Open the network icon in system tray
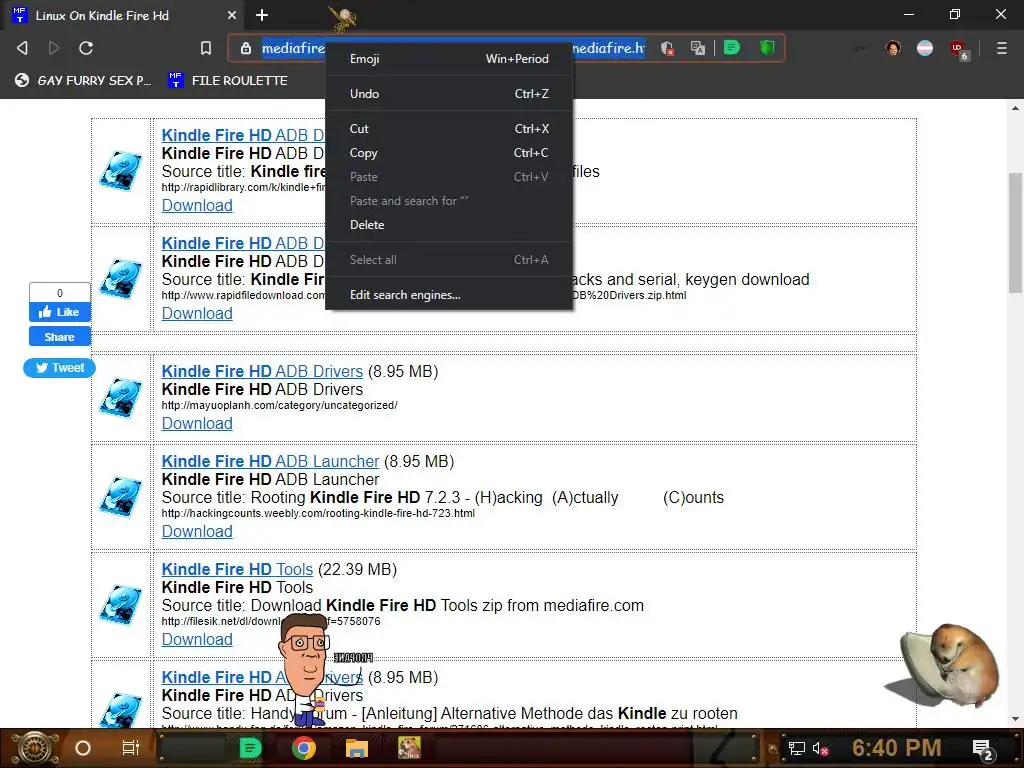The width and height of the screenshot is (1024, 768). tap(796, 748)
